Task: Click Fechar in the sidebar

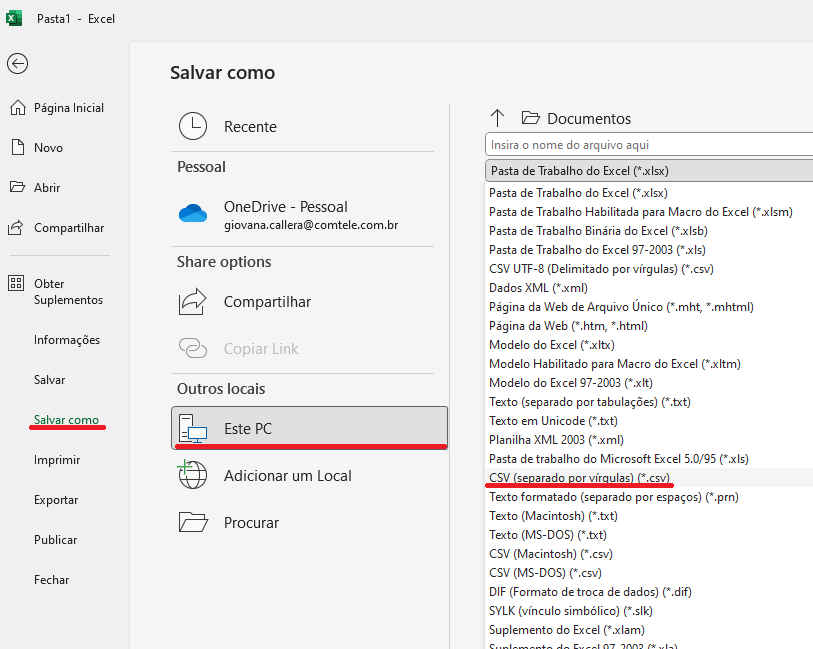Action: pos(51,580)
